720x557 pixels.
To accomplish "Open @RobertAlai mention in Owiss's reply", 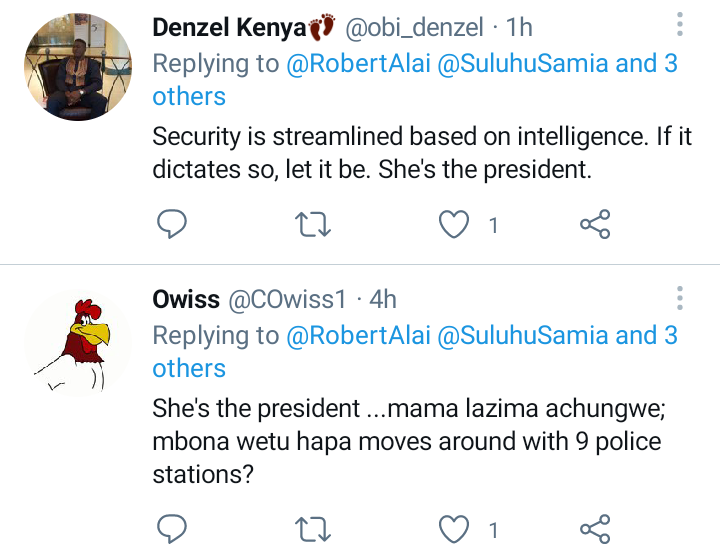I will (358, 335).
